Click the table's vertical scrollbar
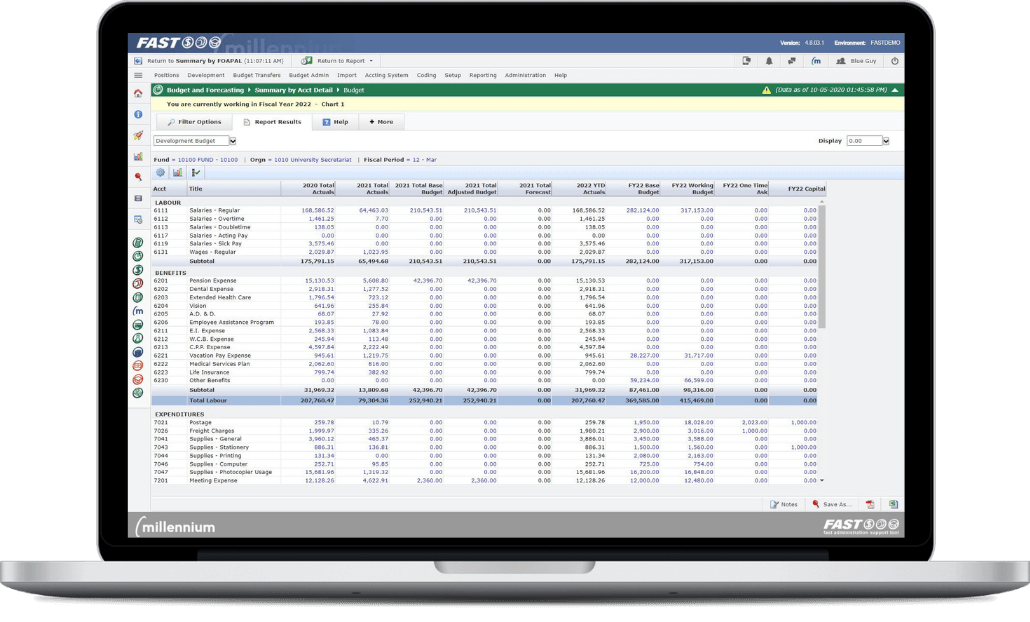1030x622 pixels. [822, 266]
